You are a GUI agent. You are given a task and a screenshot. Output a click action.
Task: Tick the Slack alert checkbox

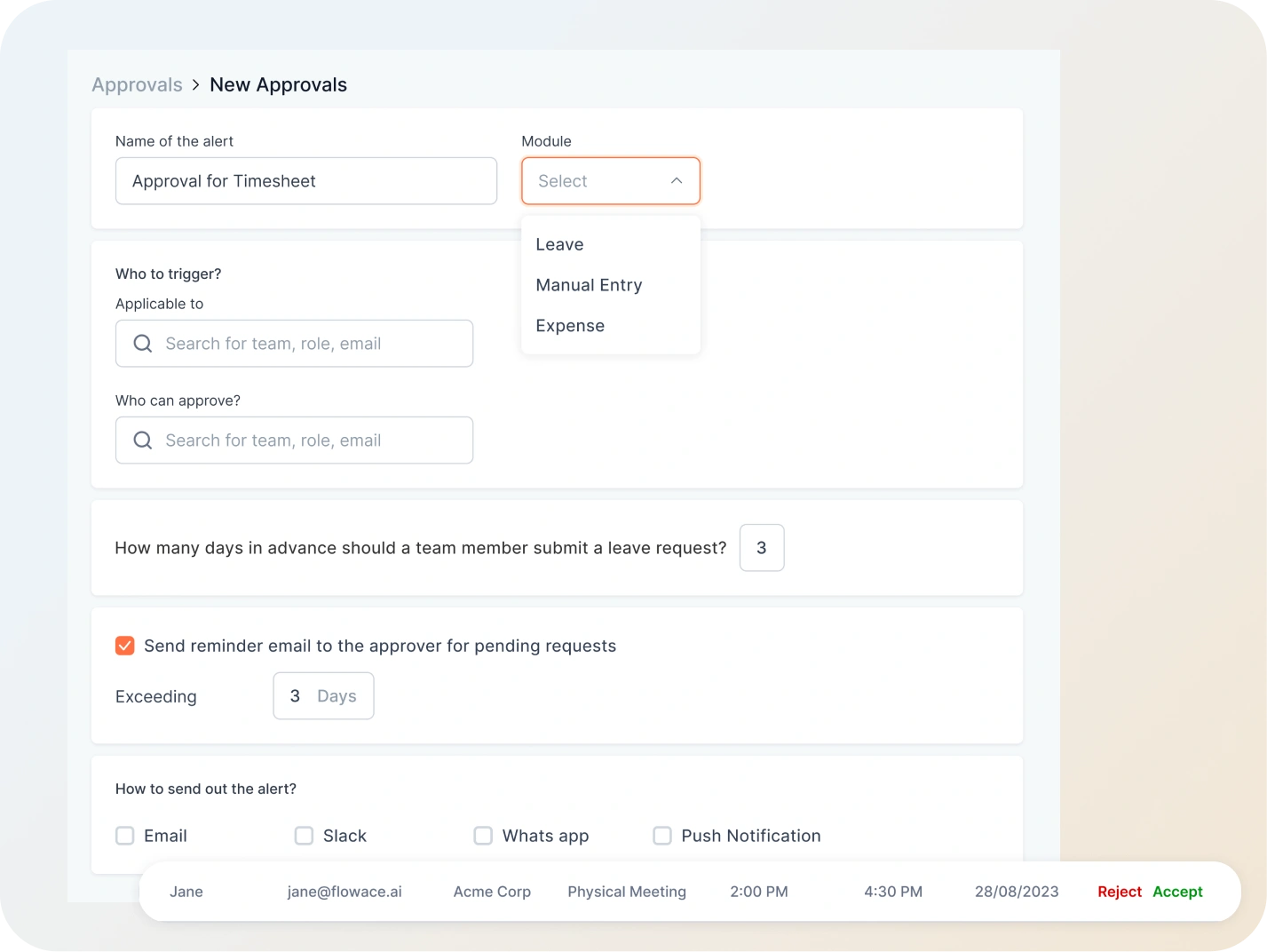[304, 836]
